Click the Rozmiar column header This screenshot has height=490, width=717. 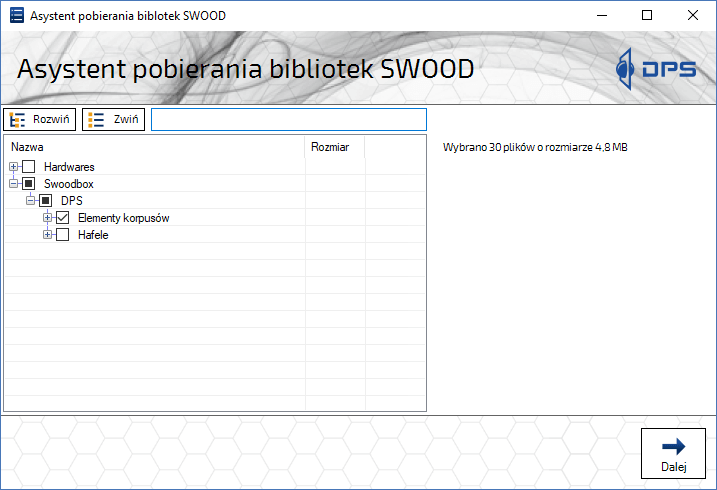pyautogui.click(x=335, y=147)
